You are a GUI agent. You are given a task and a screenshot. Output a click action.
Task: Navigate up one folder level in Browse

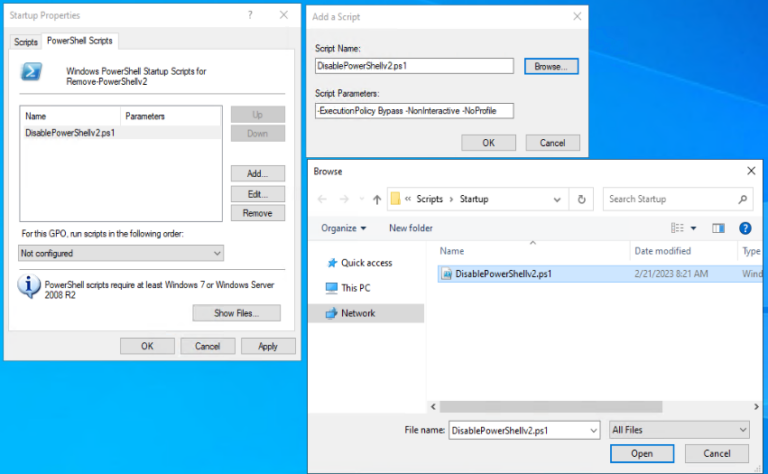pos(377,199)
